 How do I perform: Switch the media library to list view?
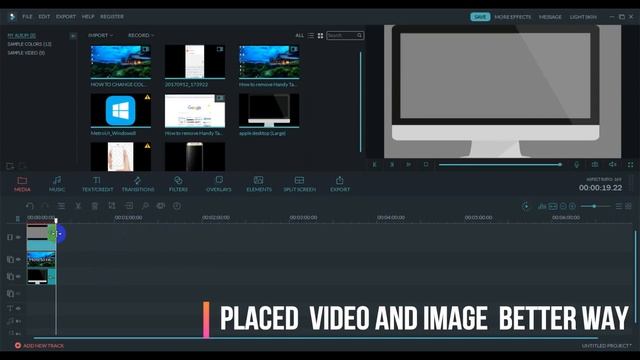pos(311,36)
